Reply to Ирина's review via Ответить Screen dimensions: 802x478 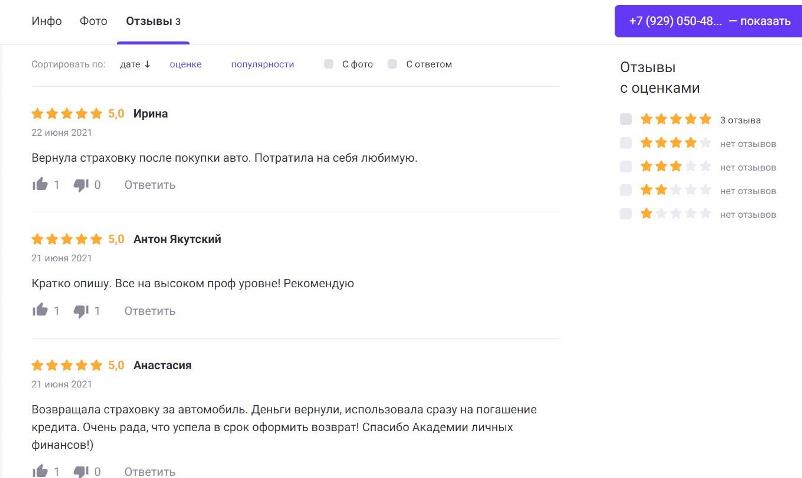point(149,185)
